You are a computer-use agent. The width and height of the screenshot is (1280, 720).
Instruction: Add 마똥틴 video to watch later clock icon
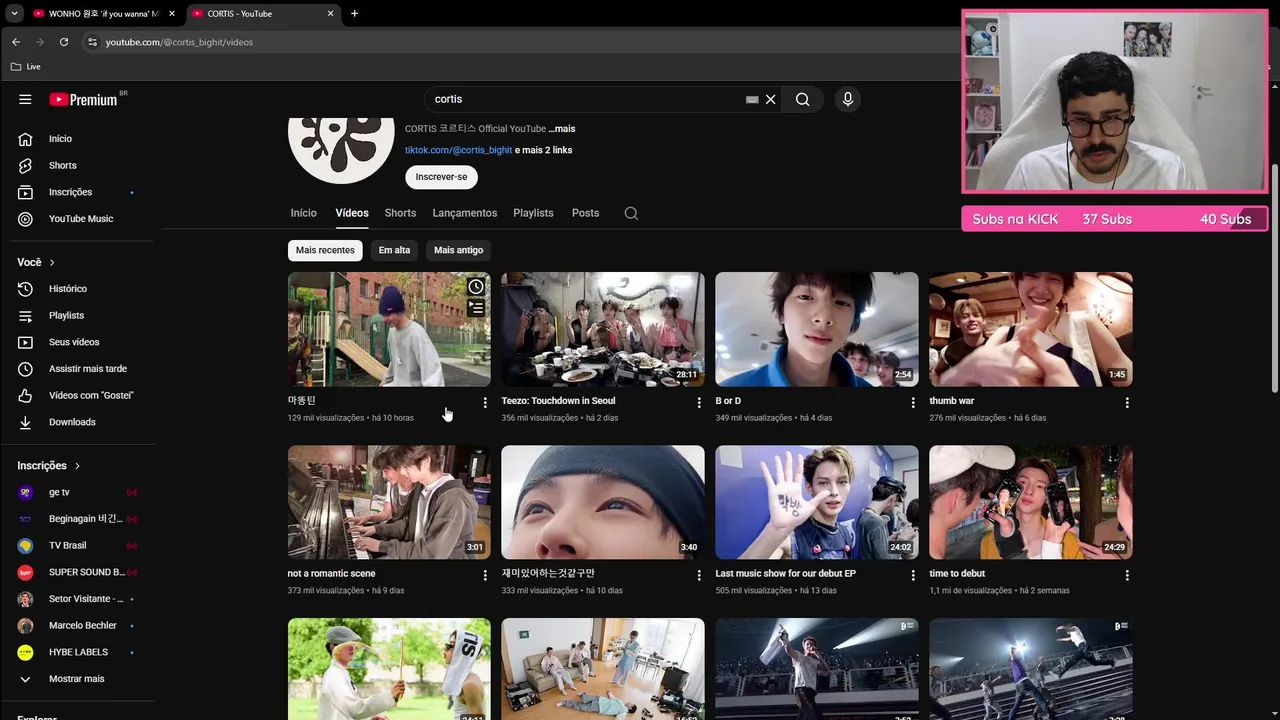476,287
